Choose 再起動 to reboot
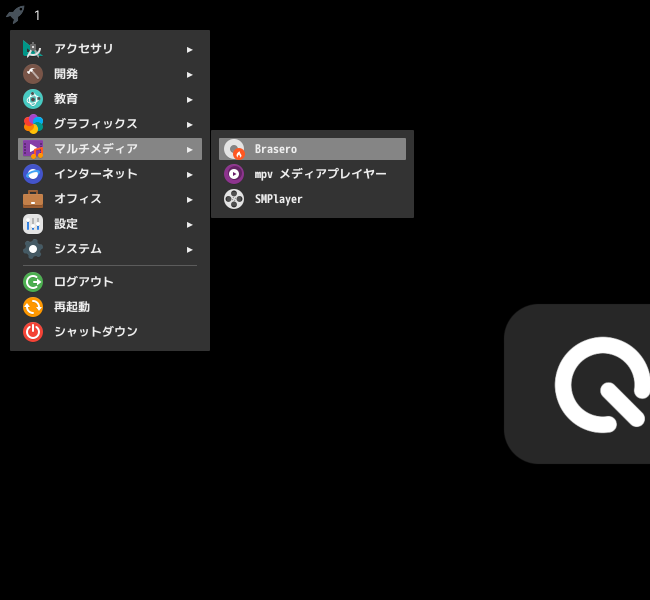Screen dimensions: 650x600 (x=110, y=307)
